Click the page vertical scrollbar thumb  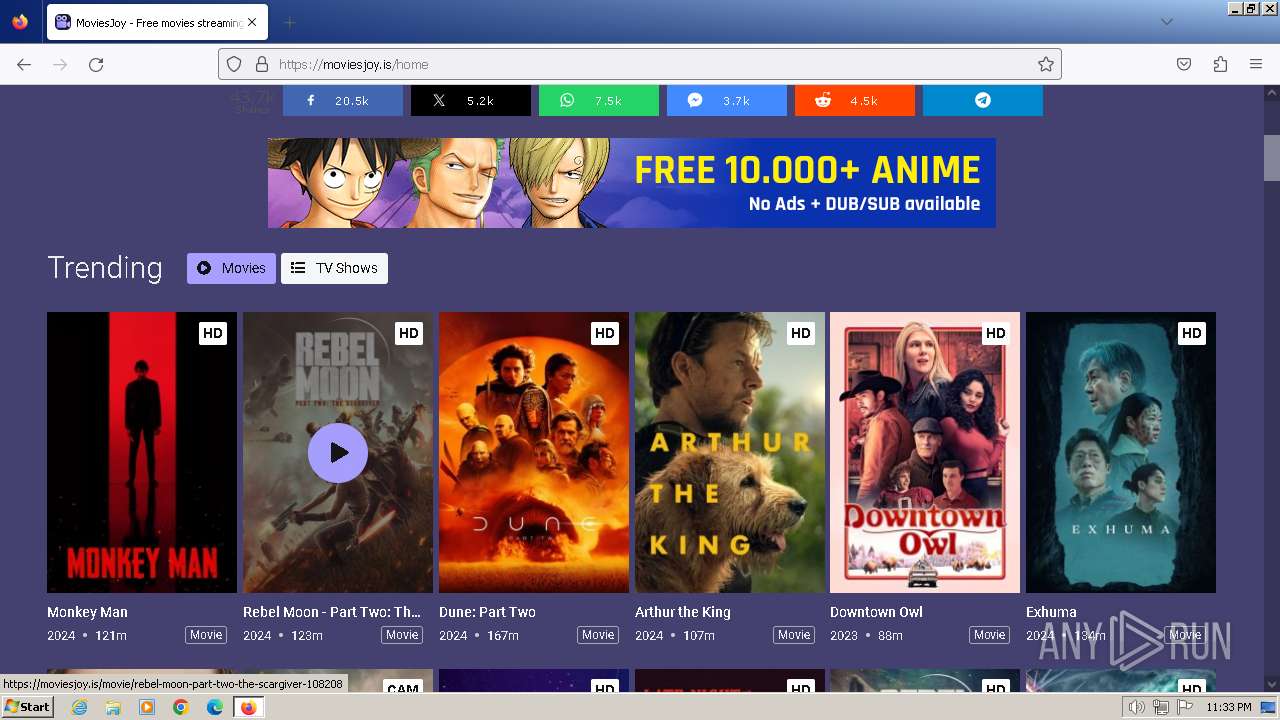pyautogui.click(x=1272, y=158)
